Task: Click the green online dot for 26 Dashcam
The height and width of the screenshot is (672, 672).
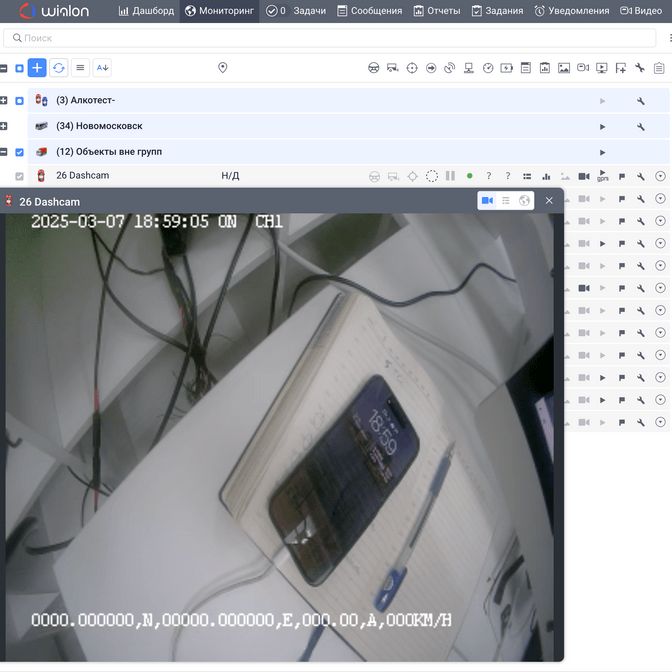Action: 470,176
